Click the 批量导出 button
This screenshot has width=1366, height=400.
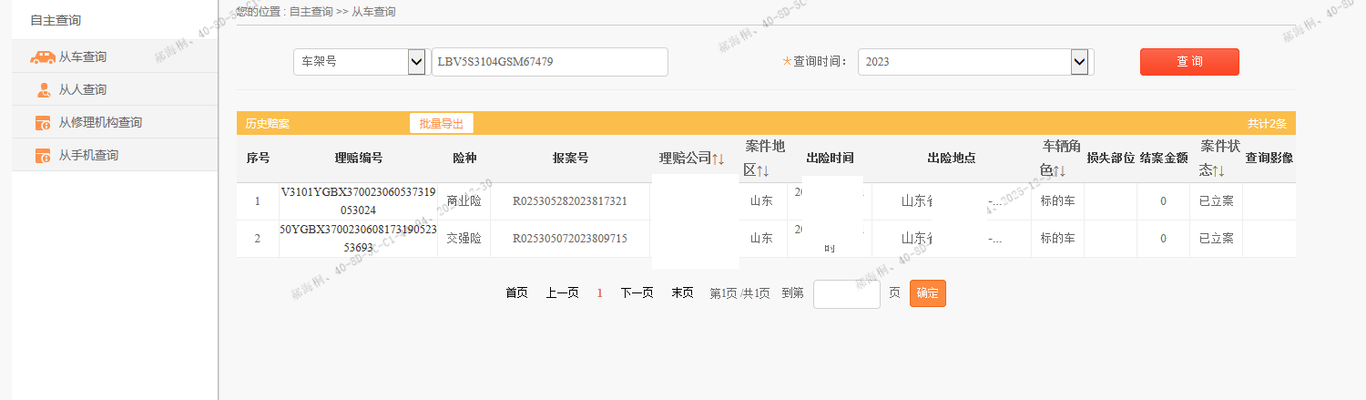tap(441, 124)
